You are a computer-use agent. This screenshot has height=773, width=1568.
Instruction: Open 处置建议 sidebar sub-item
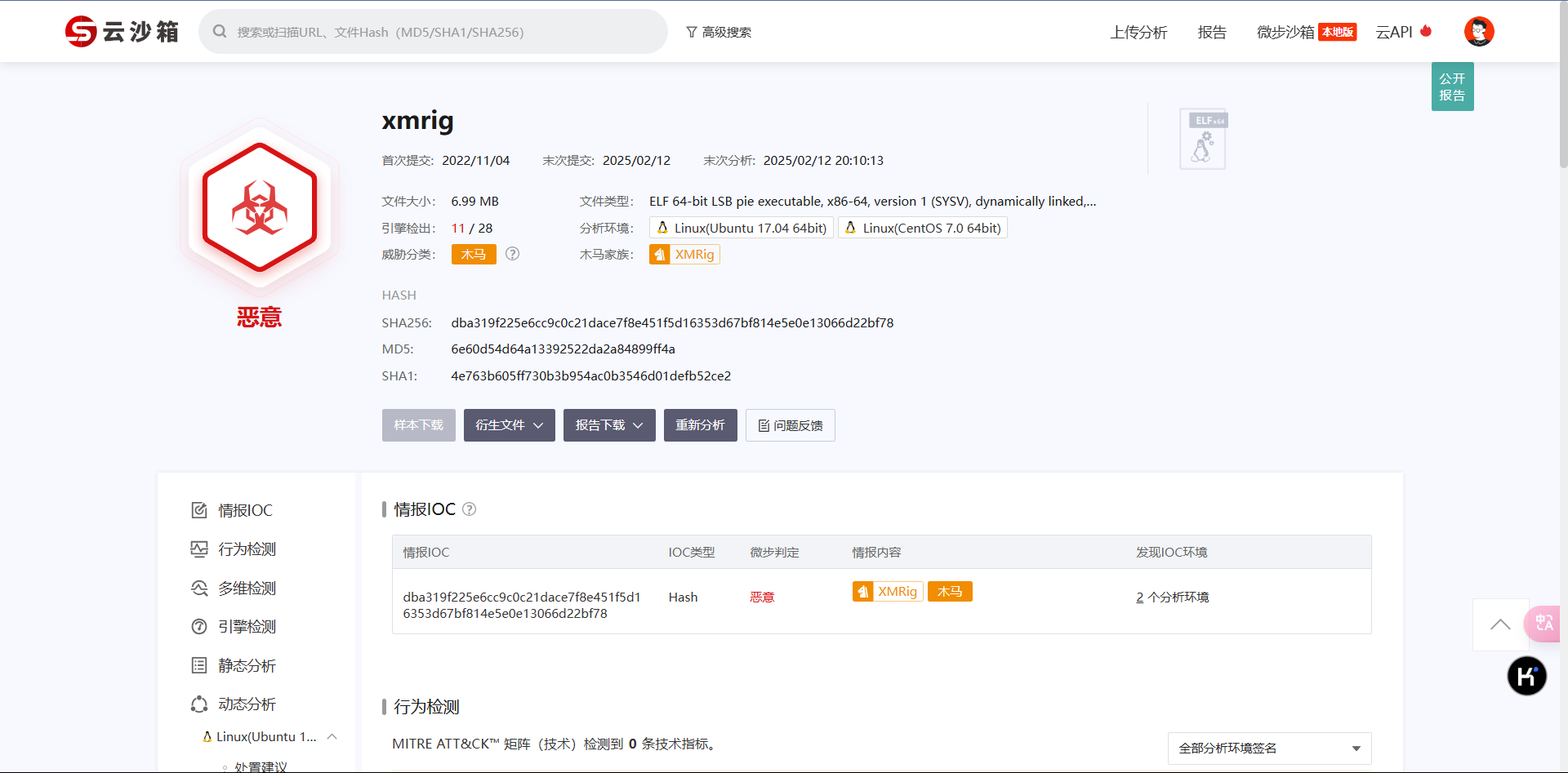[261, 767]
